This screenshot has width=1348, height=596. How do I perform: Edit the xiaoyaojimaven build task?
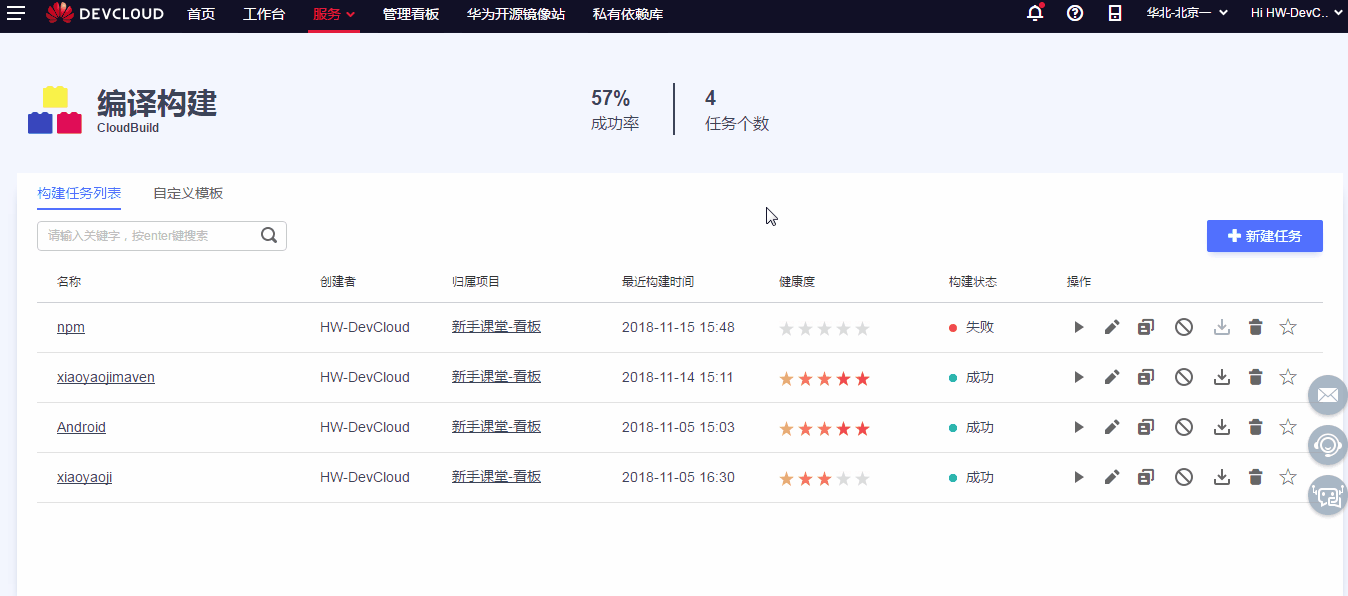pyautogui.click(x=1112, y=377)
